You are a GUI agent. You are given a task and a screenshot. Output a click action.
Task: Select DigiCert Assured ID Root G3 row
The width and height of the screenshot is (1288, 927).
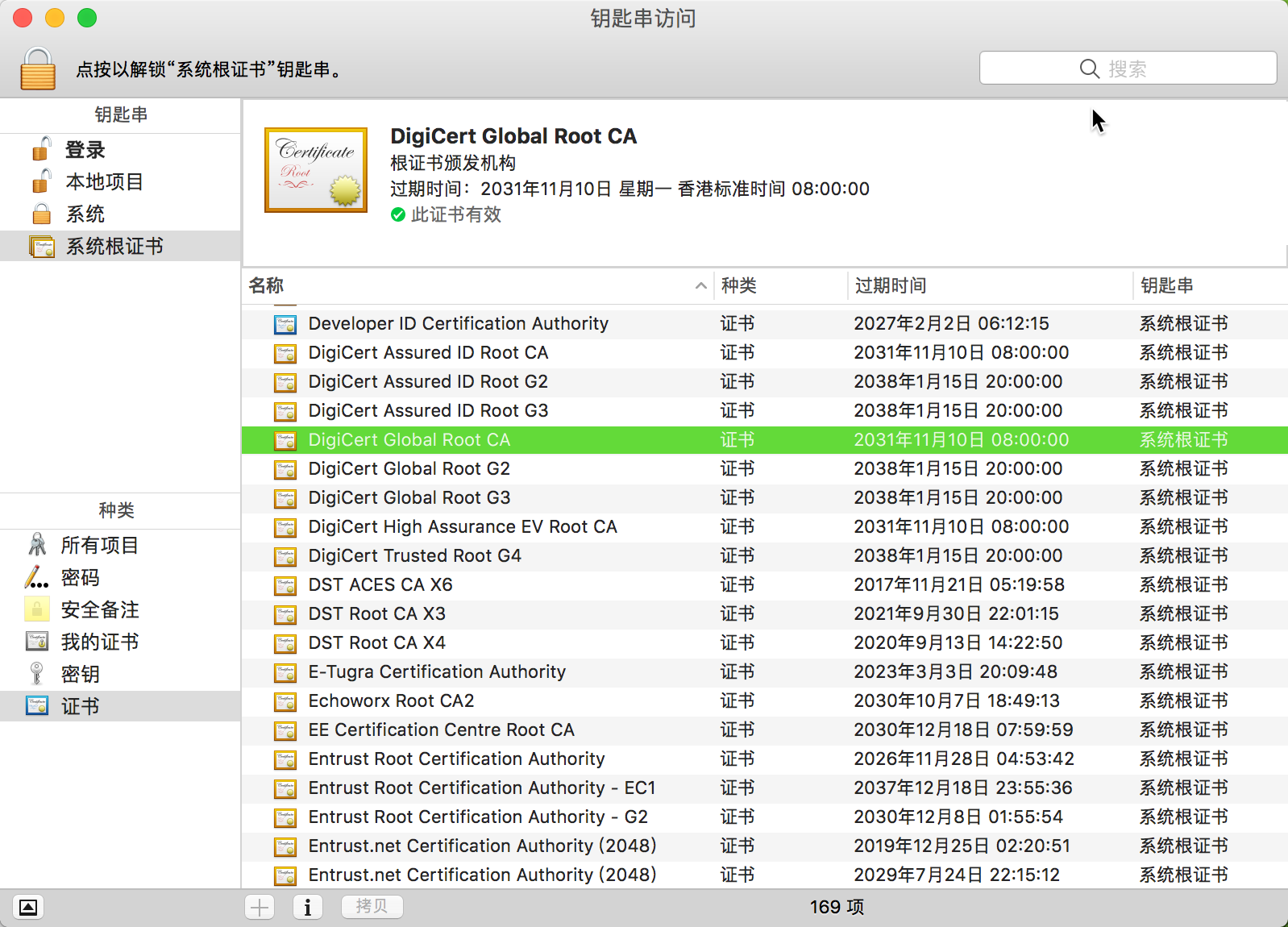click(x=765, y=411)
